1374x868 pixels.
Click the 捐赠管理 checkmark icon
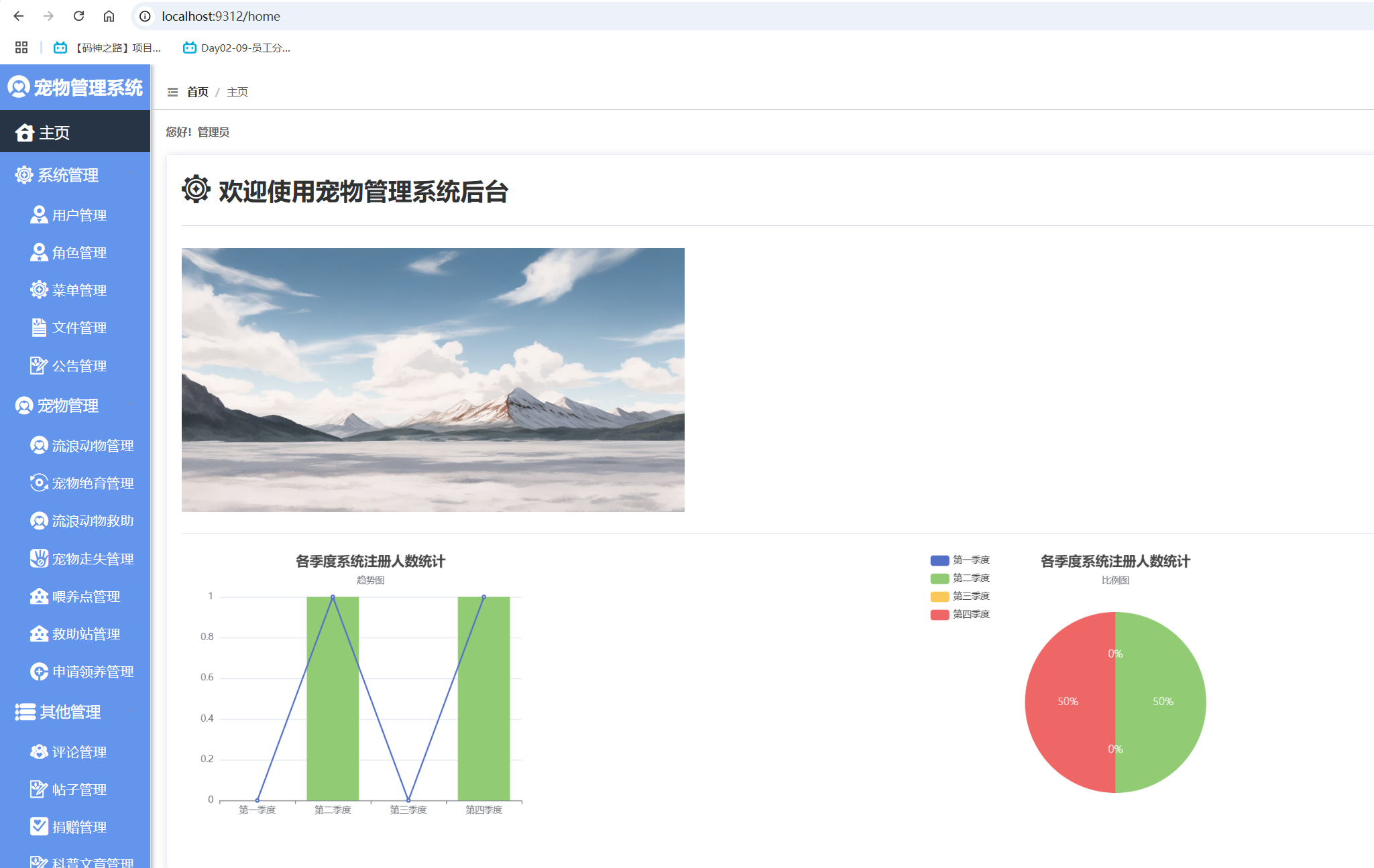39,826
